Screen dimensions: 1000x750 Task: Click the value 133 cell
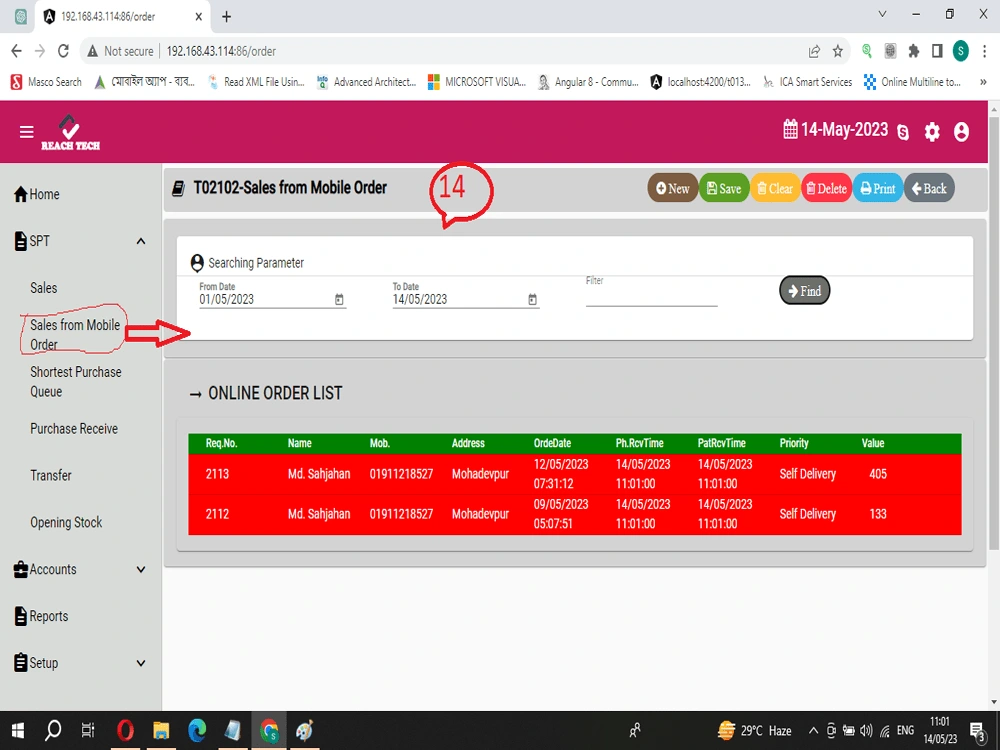(x=878, y=514)
